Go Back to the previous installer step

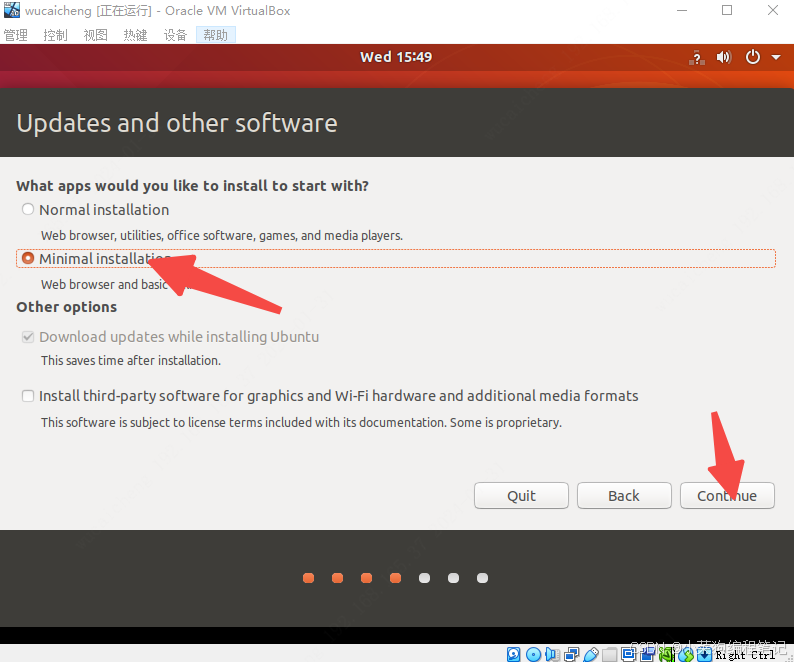624,495
